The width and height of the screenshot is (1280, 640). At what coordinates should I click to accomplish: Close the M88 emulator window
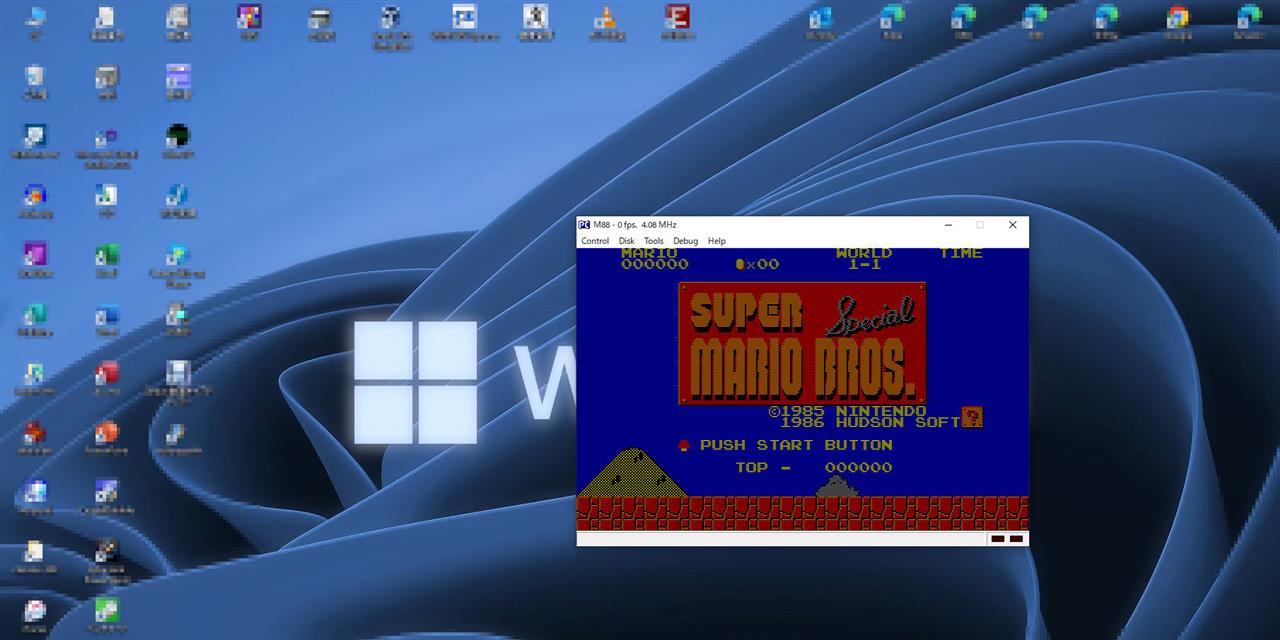pos(1012,225)
